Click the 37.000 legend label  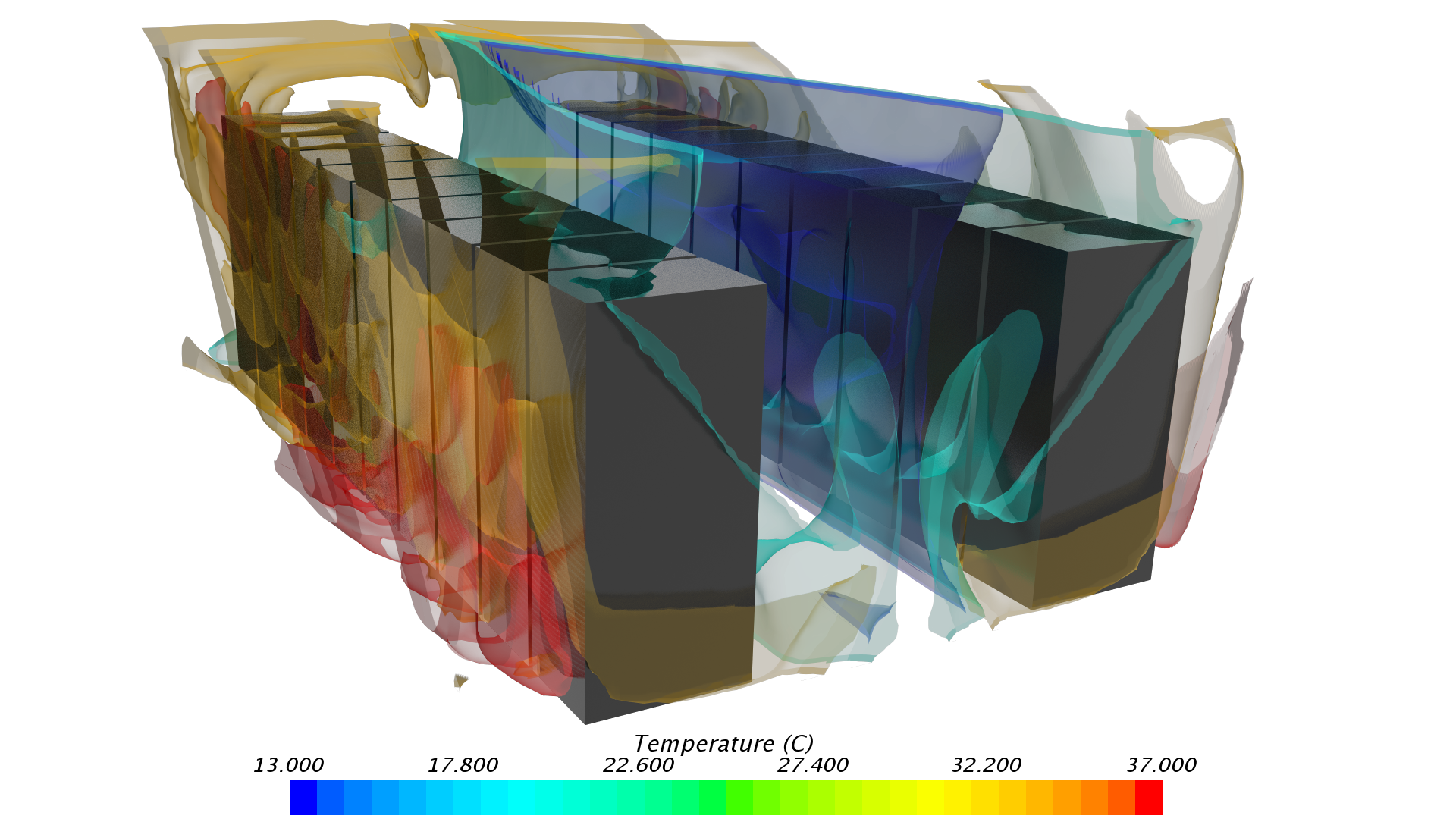pos(1162,766)
